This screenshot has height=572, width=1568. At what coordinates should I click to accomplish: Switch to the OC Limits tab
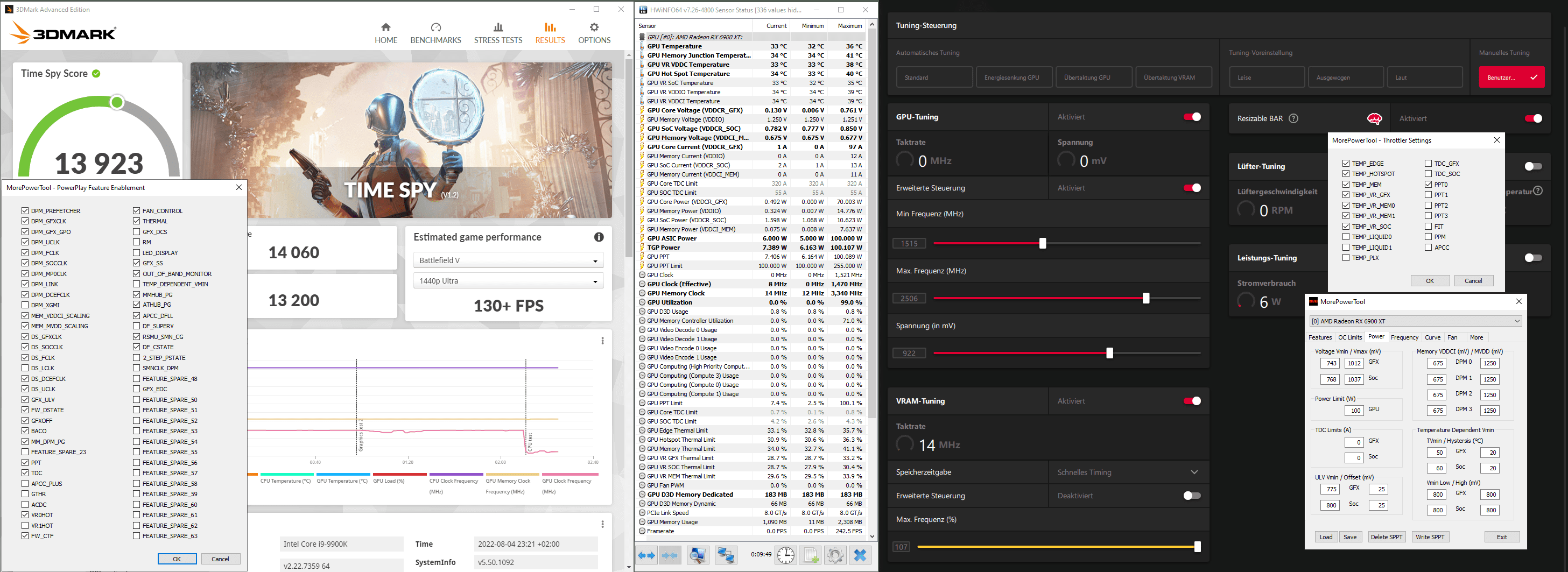[1349, 338]
